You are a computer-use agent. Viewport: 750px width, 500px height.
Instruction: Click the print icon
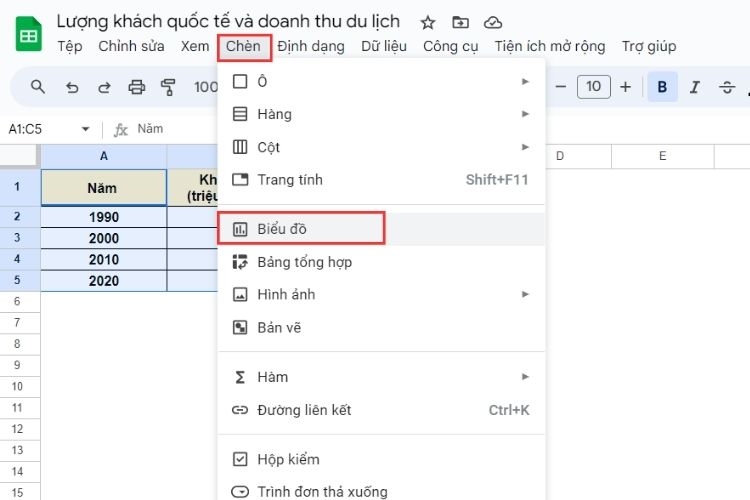click(x=137, y=87)
